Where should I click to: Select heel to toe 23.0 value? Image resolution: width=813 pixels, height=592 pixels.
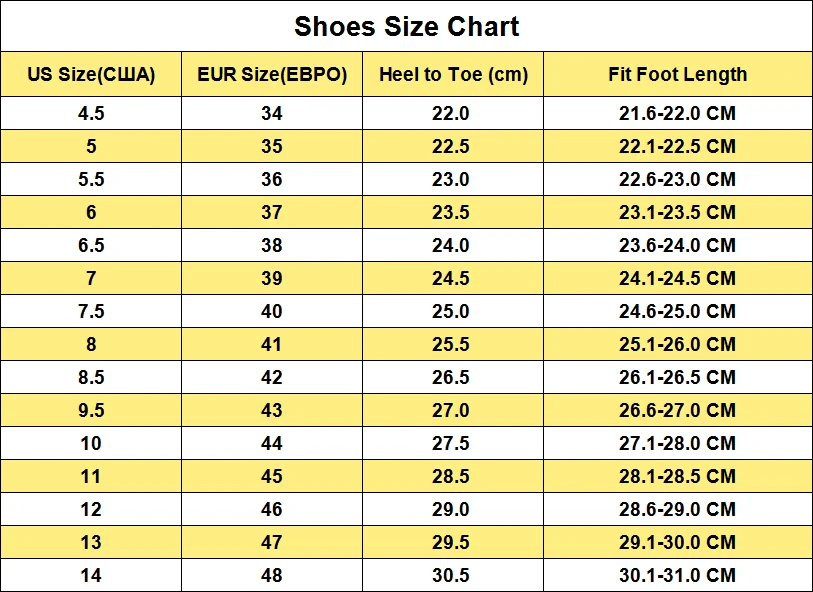pos(450,179)
